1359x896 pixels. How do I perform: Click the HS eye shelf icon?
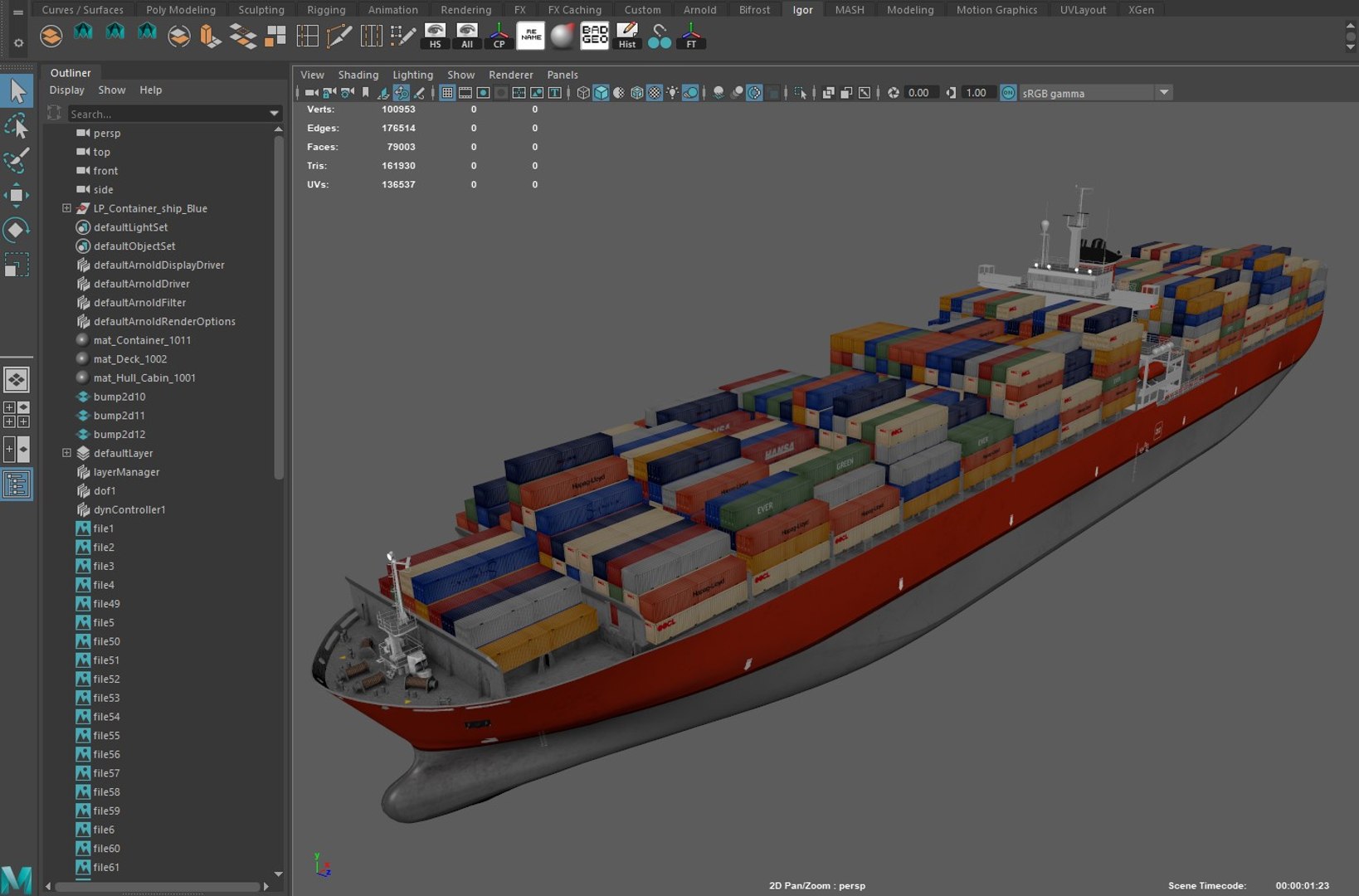point(435,36)
